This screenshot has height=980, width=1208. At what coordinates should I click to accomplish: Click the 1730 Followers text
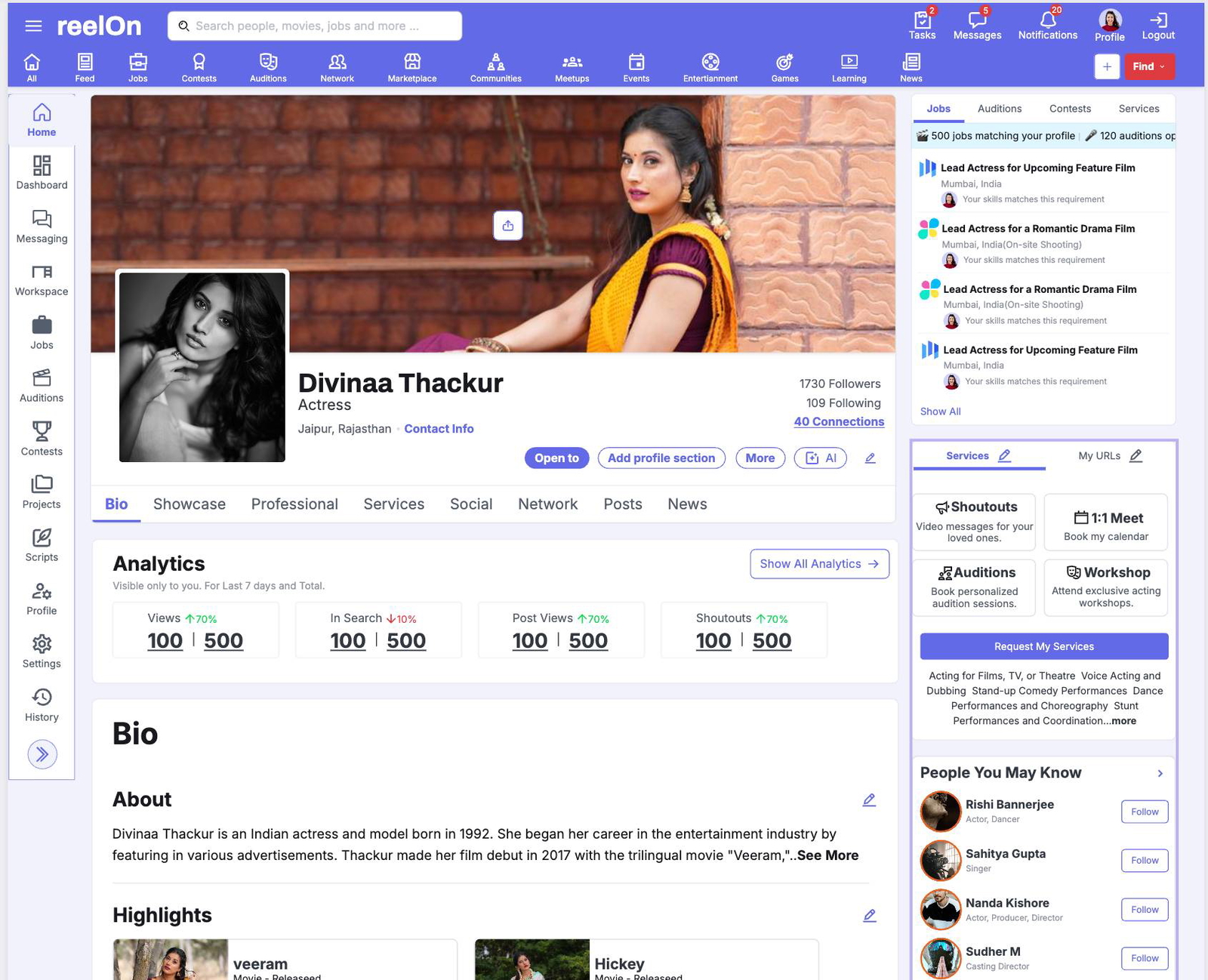(x=840, y=384)
